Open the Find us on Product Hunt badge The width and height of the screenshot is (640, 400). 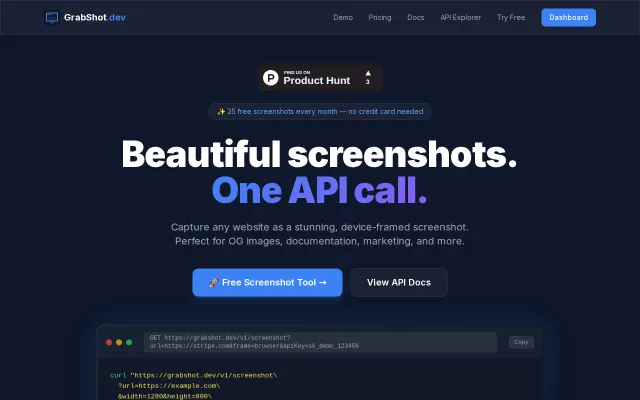[320, 78]
